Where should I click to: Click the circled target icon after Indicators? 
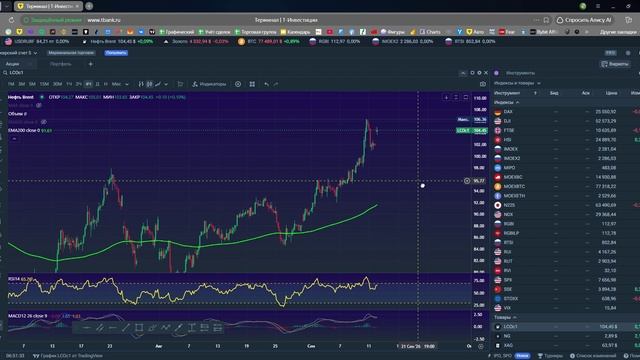[238, 84]
